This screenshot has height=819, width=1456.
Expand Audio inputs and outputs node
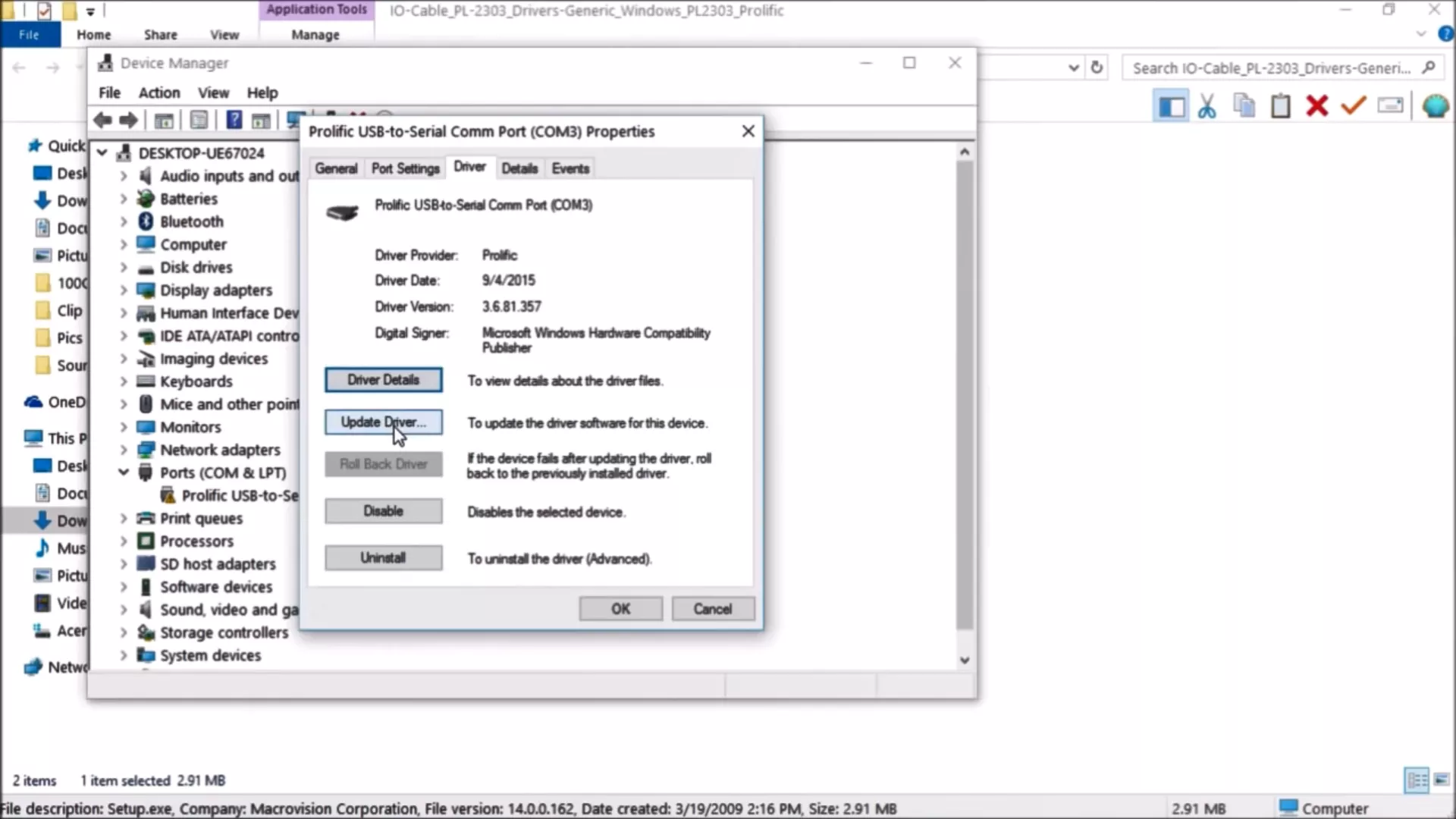pos(124,176)
